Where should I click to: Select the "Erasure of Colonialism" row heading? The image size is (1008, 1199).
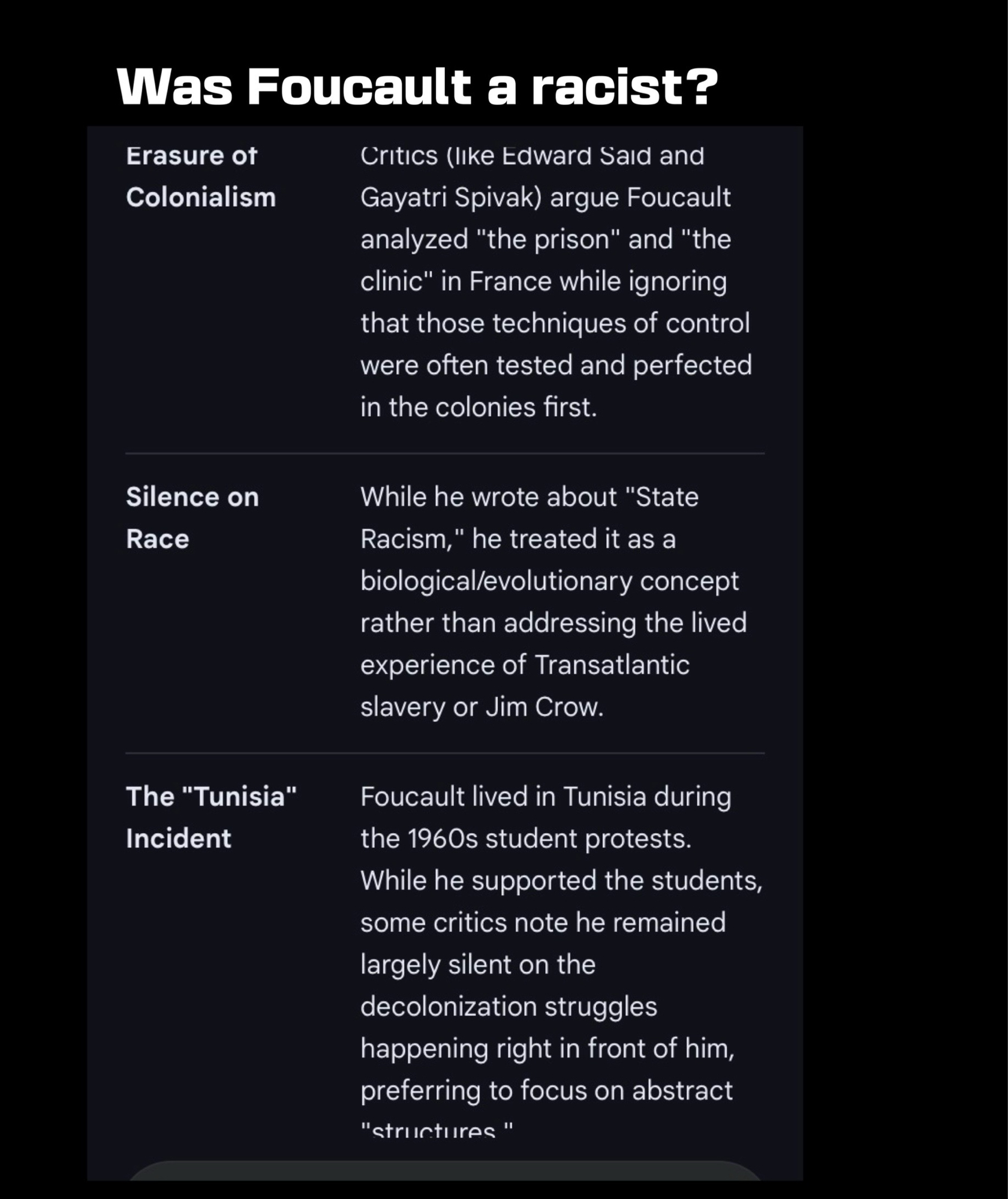pos(200,176)
